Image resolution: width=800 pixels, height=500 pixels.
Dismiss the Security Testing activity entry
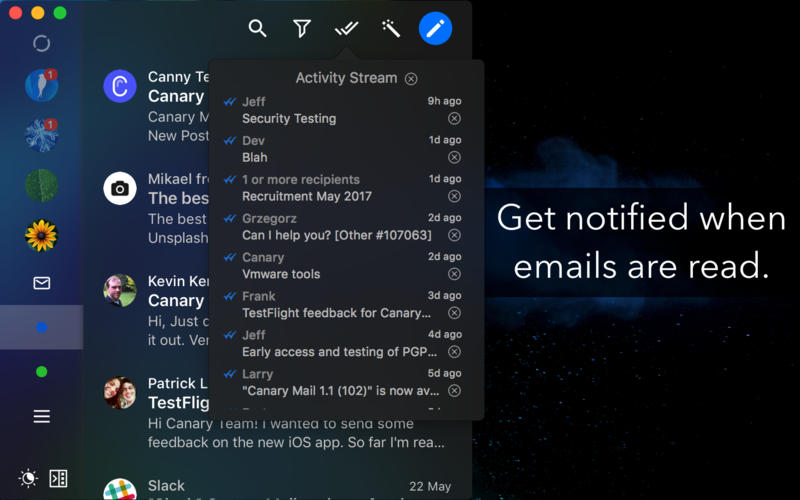tap(454, 118)
